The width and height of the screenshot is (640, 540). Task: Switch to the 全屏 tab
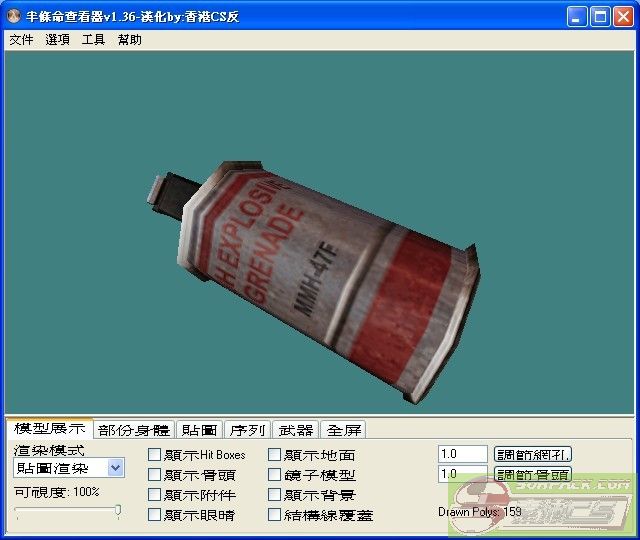pos(344,430)
